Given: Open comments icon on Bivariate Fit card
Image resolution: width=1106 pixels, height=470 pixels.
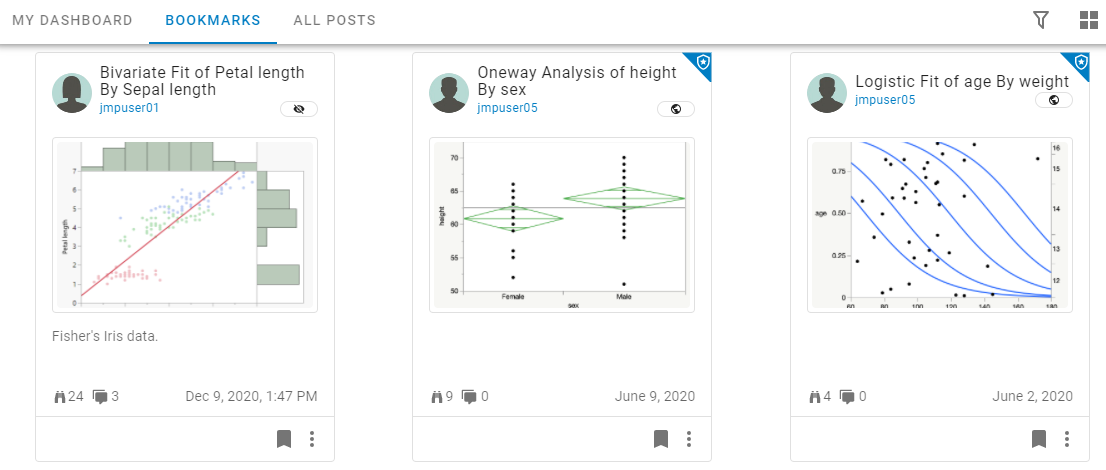Looking at the screenshot, I should coord(100,397).
